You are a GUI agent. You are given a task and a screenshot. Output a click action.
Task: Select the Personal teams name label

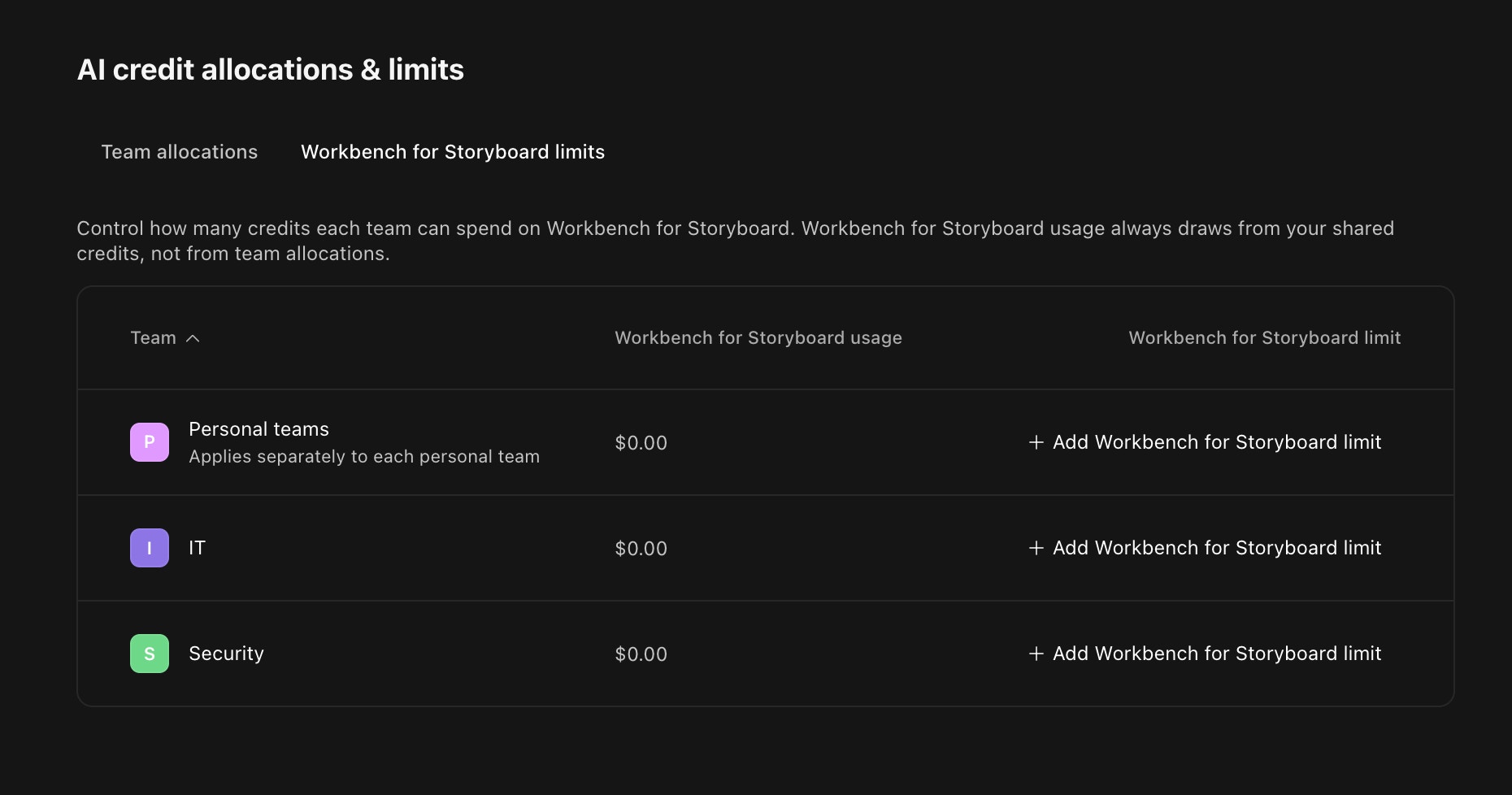[259, 429]
